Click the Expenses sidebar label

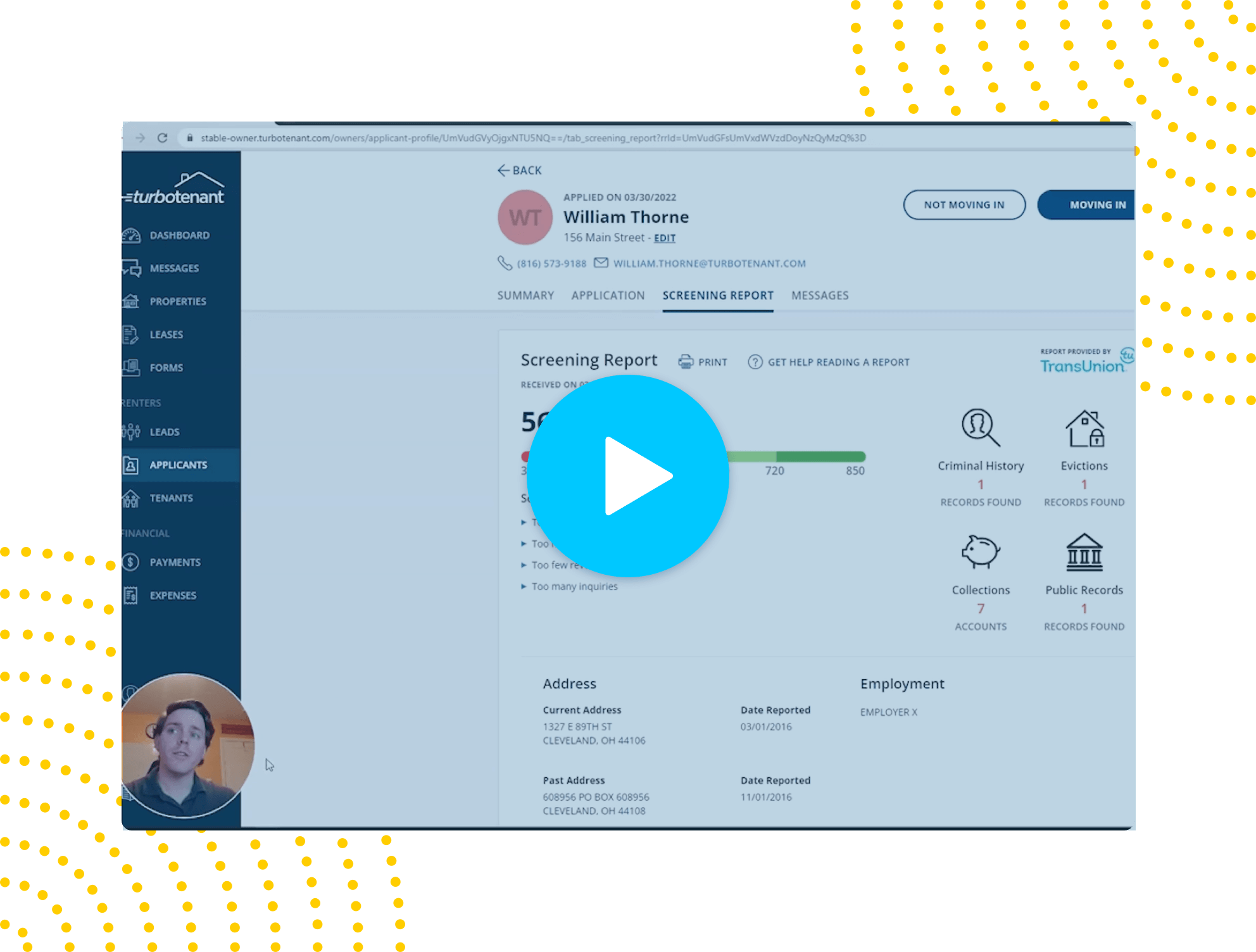[173, 596]
